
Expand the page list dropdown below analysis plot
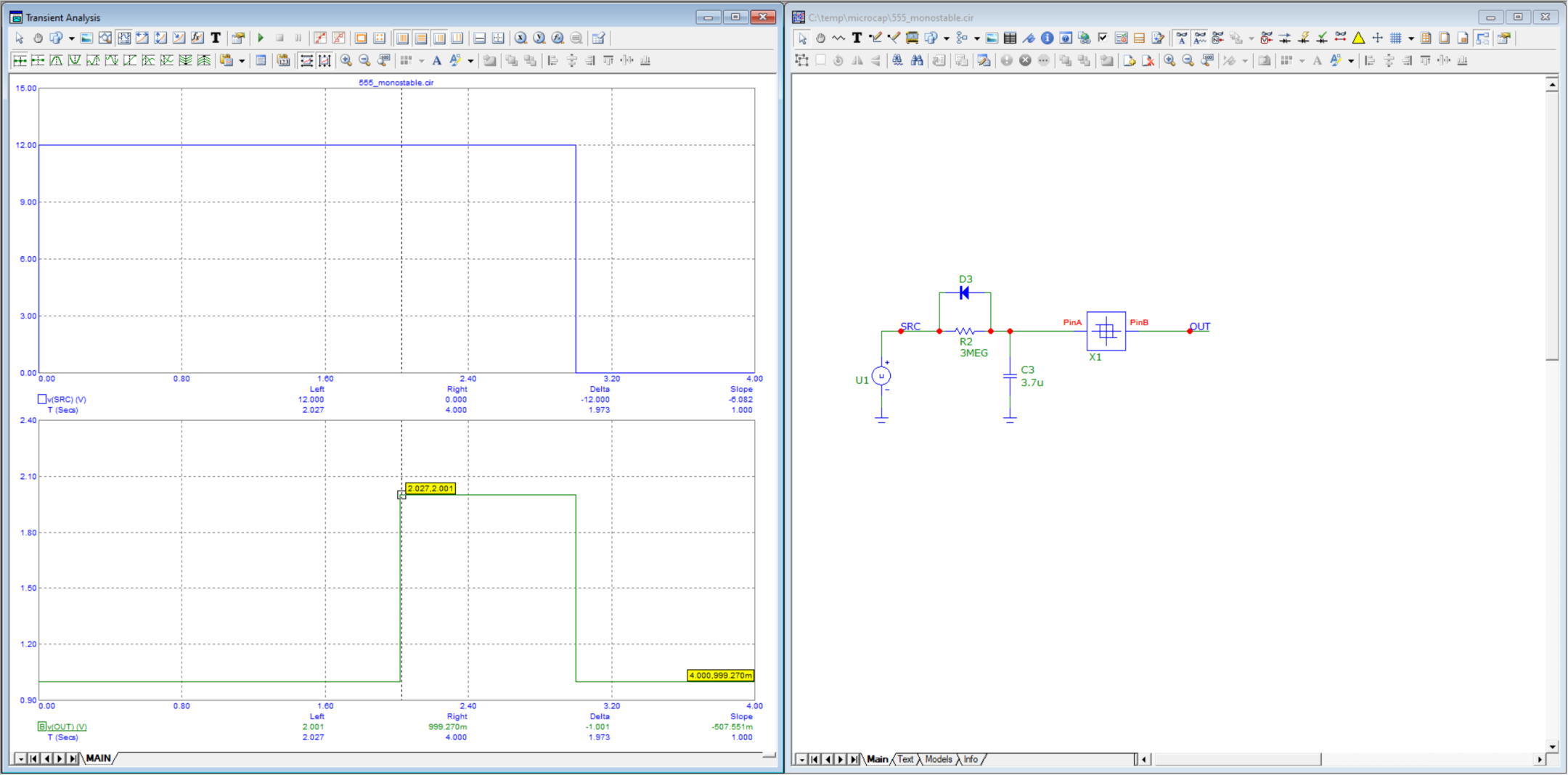coord(20,759)
